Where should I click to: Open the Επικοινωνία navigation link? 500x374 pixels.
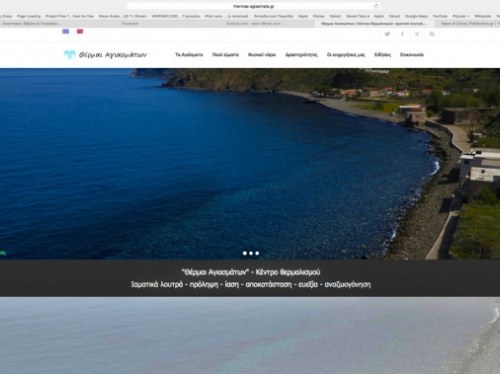[412, 55]
